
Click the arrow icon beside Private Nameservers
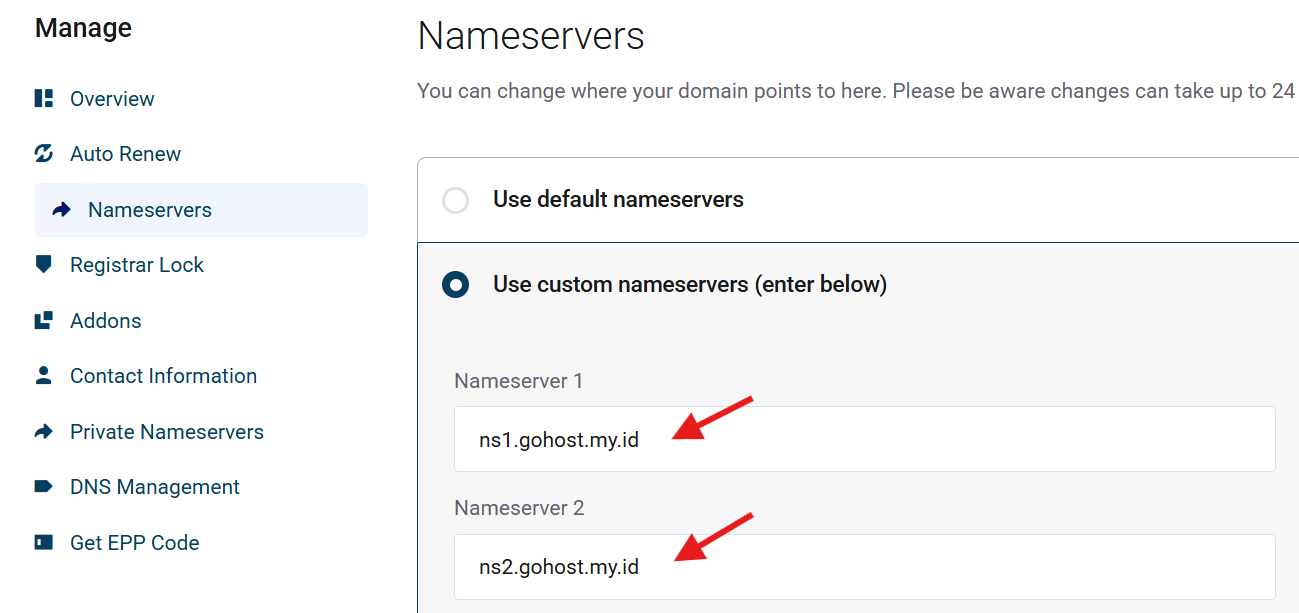[43, 432]
